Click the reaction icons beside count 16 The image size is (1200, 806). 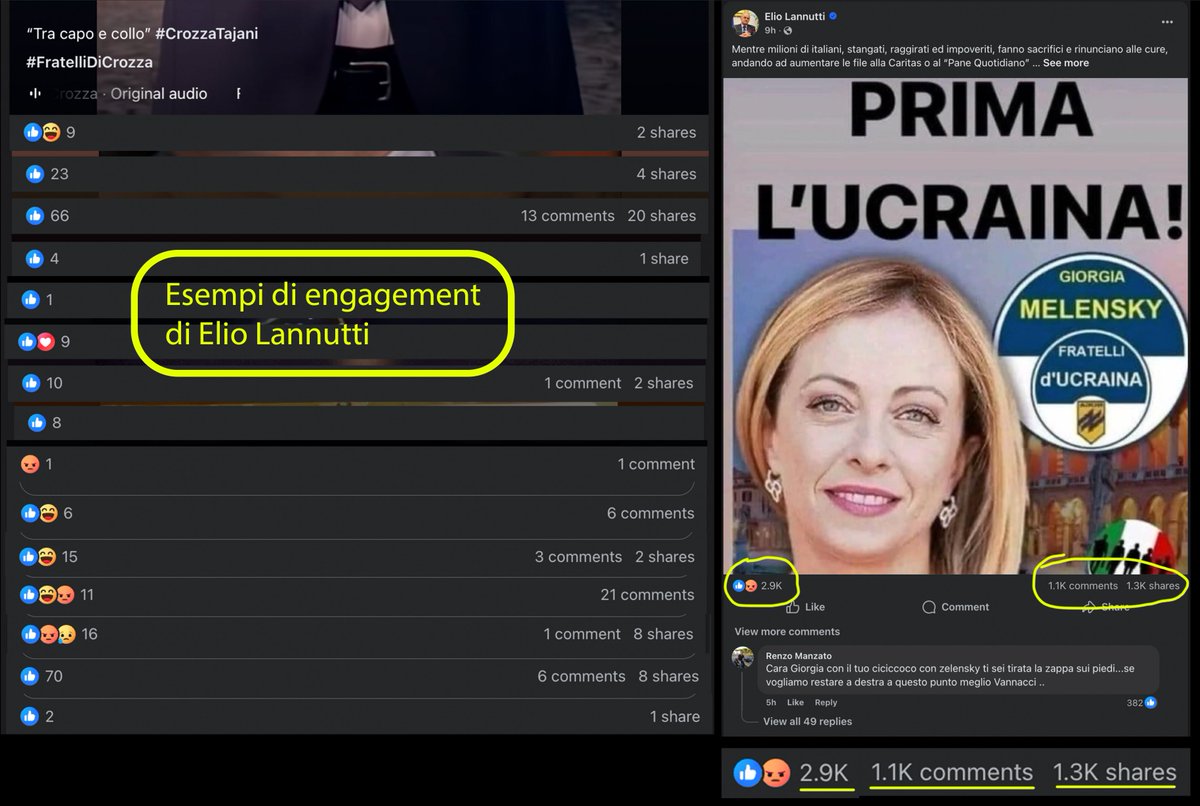point(47,635)
